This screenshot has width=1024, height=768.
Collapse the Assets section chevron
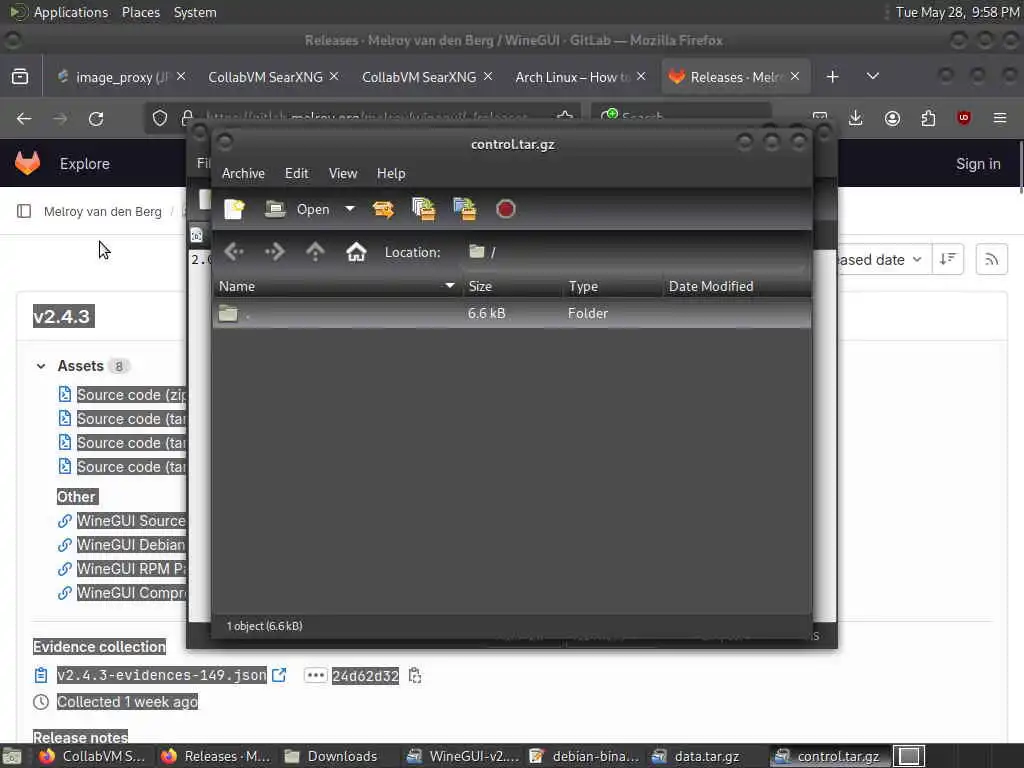(x=41, y=366)
